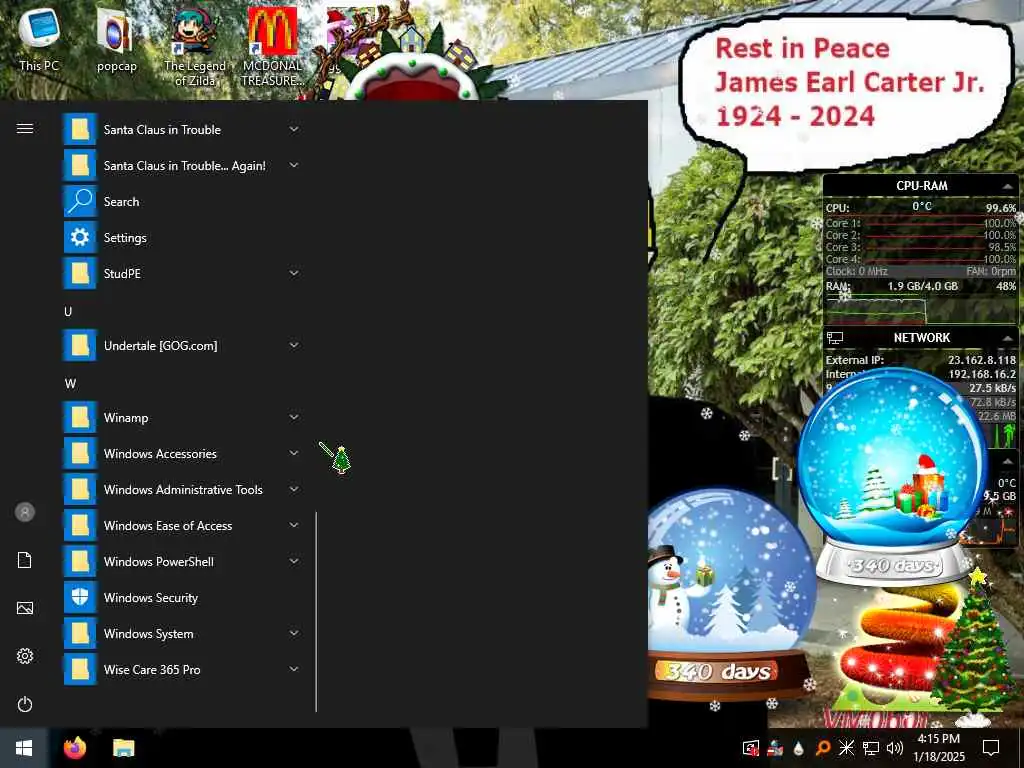Click the External IP value 23.162.8.118
Image resolution: width=1024 pixels, height=768 pixels.
coord(982,360)
